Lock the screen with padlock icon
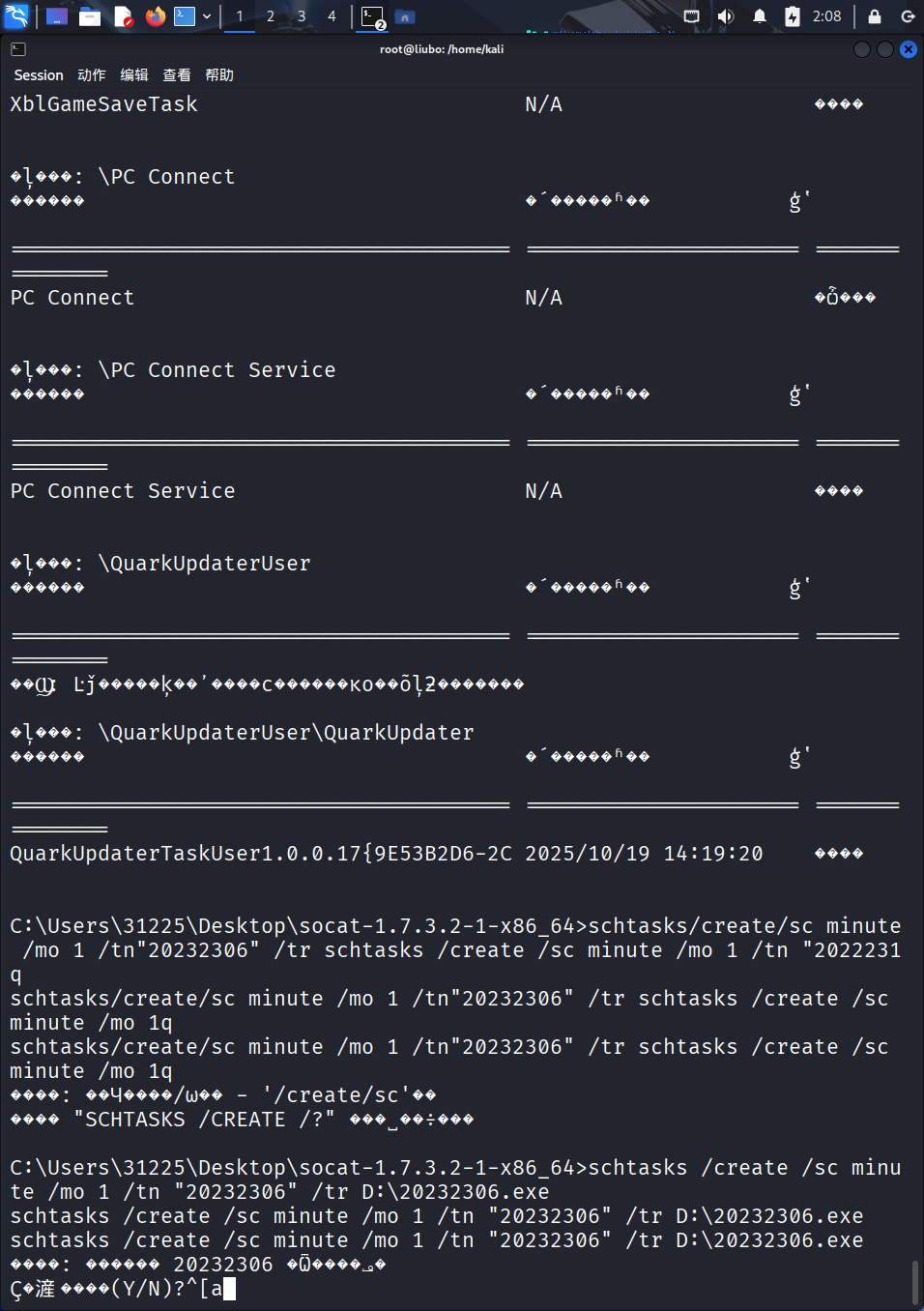 (x=875, y=16)
